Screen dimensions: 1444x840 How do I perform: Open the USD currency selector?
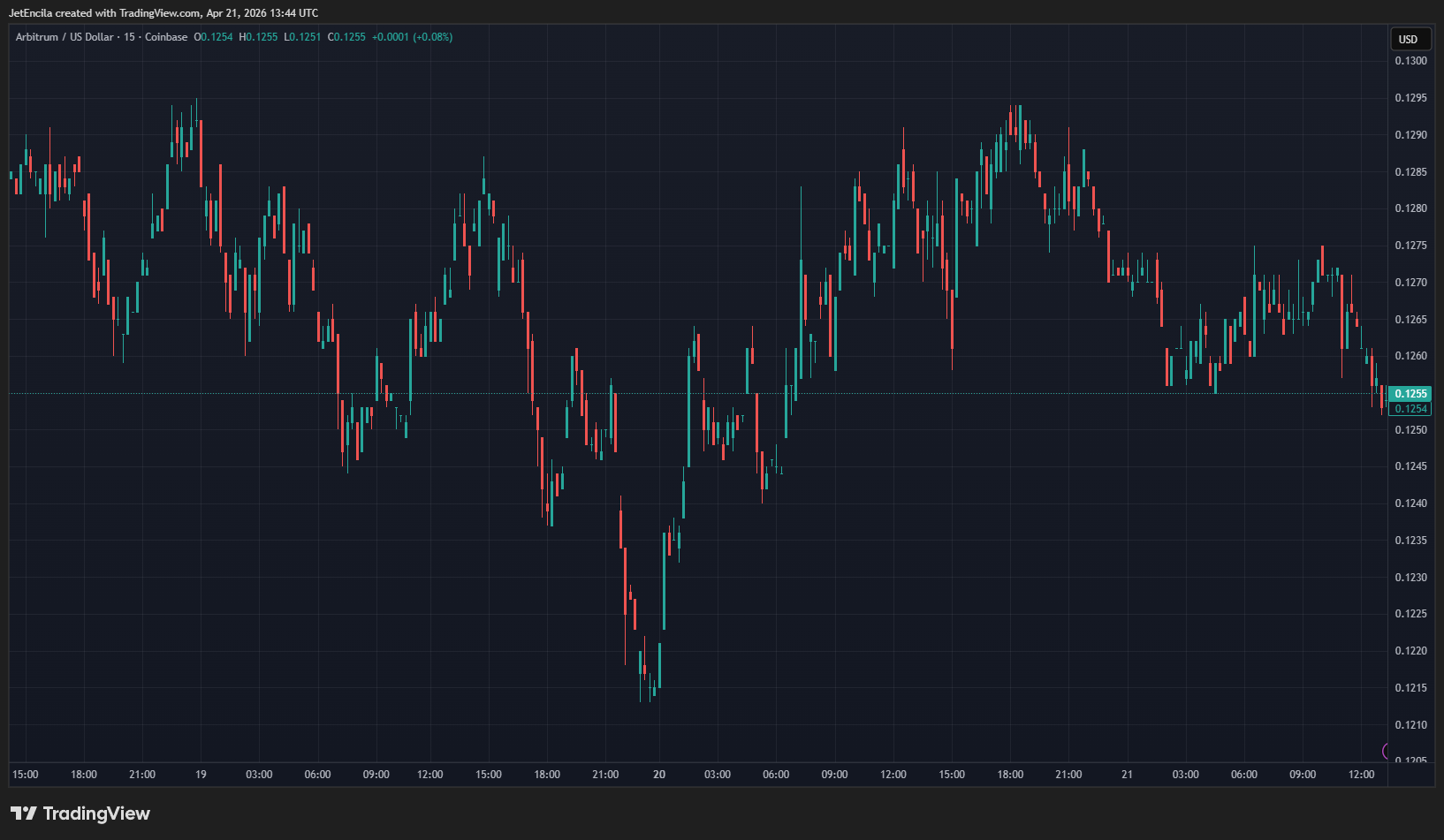pos(1408,39)
